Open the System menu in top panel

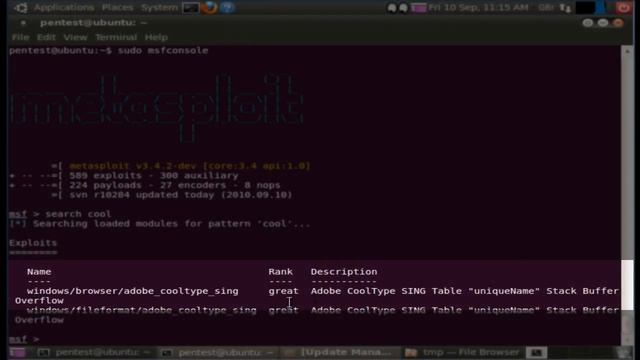(159, 7)
